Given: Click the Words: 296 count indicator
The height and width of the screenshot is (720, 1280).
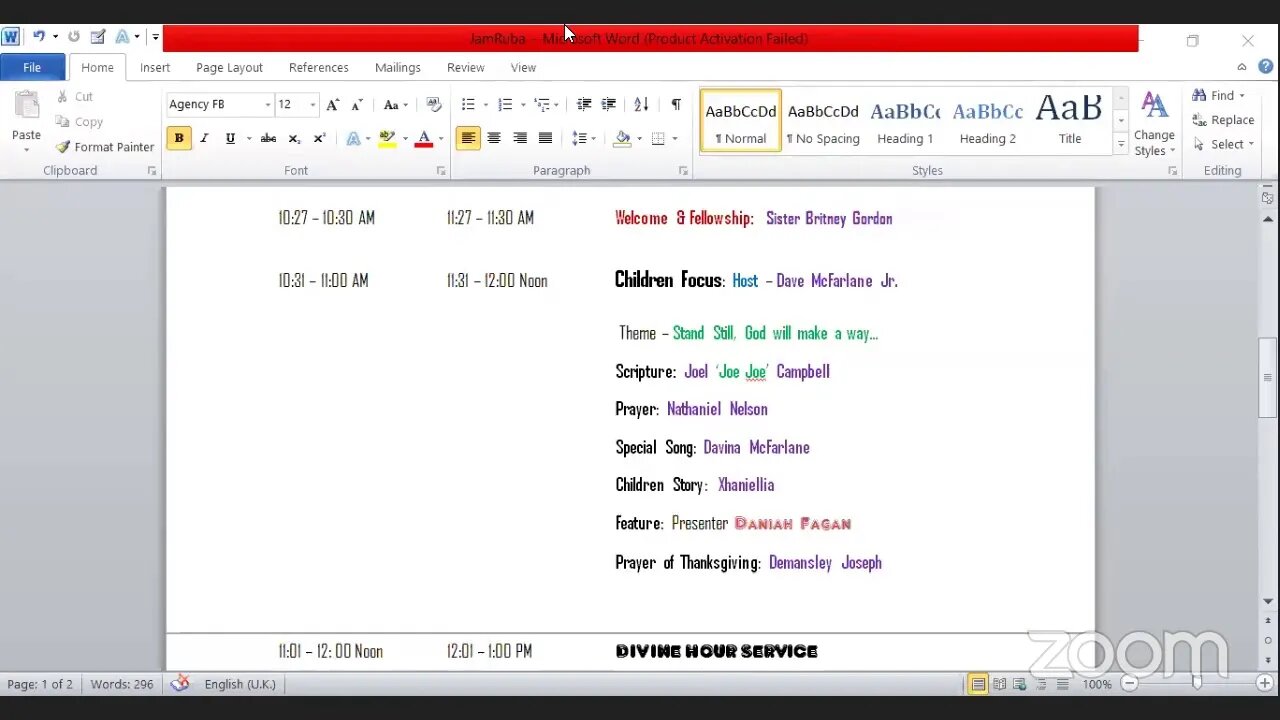Looking at the screenshot, I should point(122,684).
